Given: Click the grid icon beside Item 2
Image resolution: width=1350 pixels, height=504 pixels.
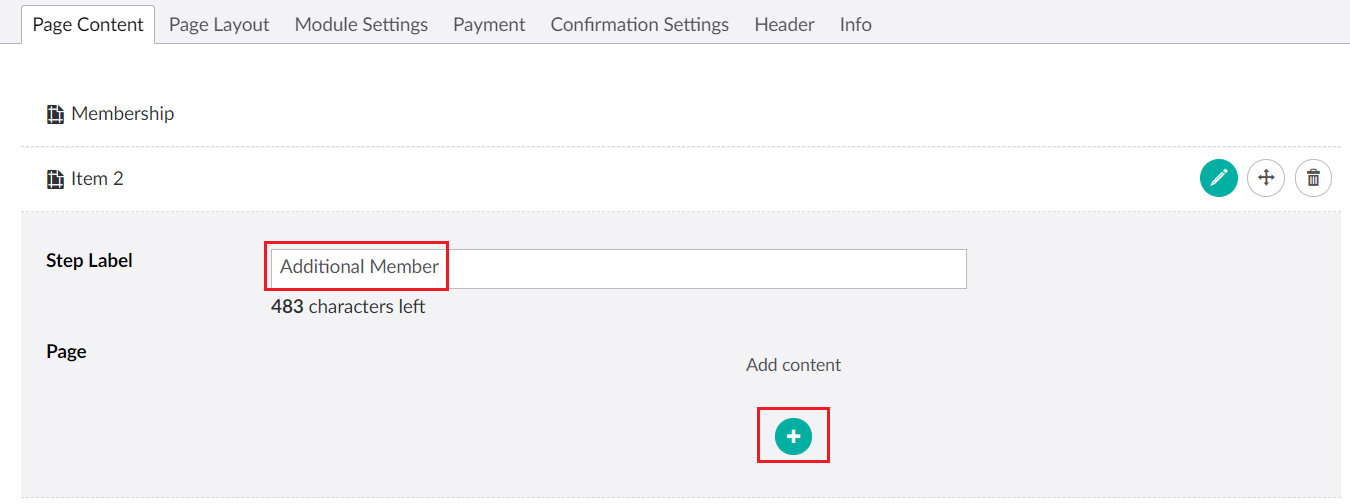Looking at the screenshot, I should click(x=55, y=180).
